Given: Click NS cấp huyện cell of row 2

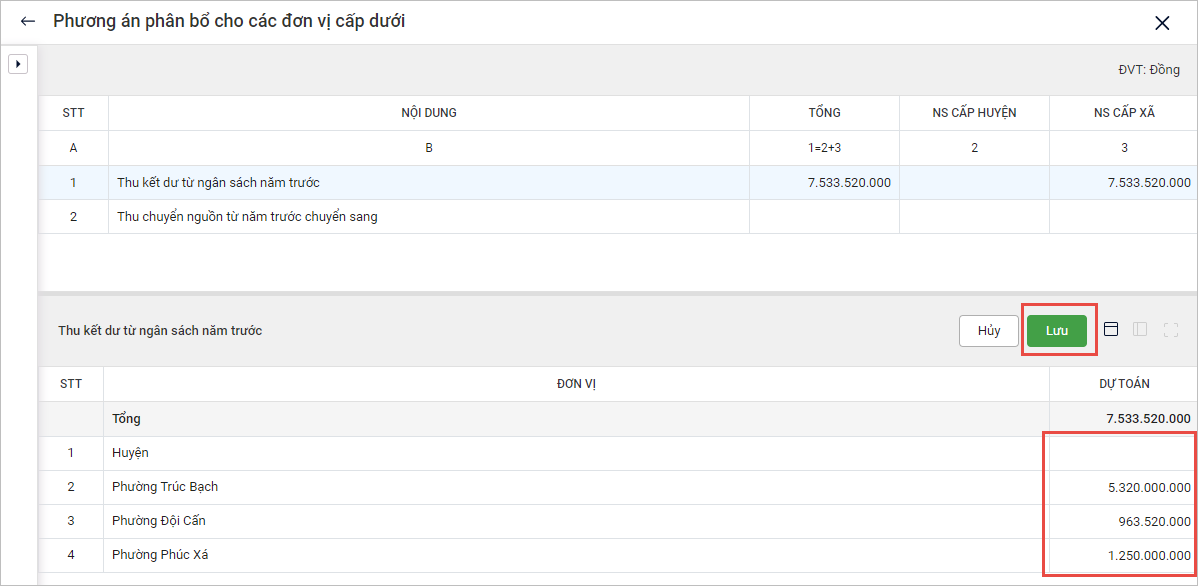Looking at the screenshot, I should click(974, 216).
